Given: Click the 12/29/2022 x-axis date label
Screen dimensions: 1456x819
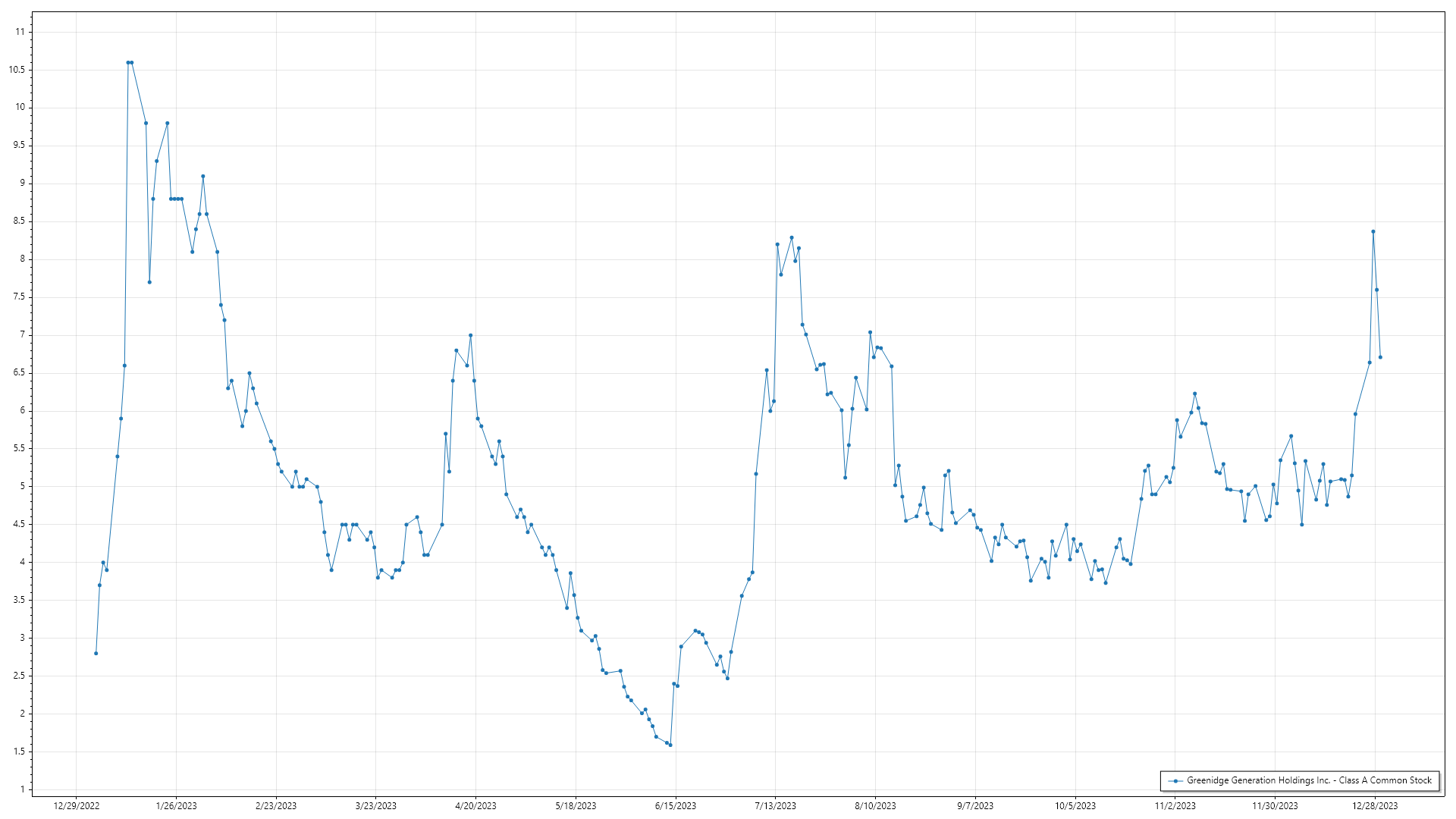Looking at the screenshot, I should (x=77, y=805).
